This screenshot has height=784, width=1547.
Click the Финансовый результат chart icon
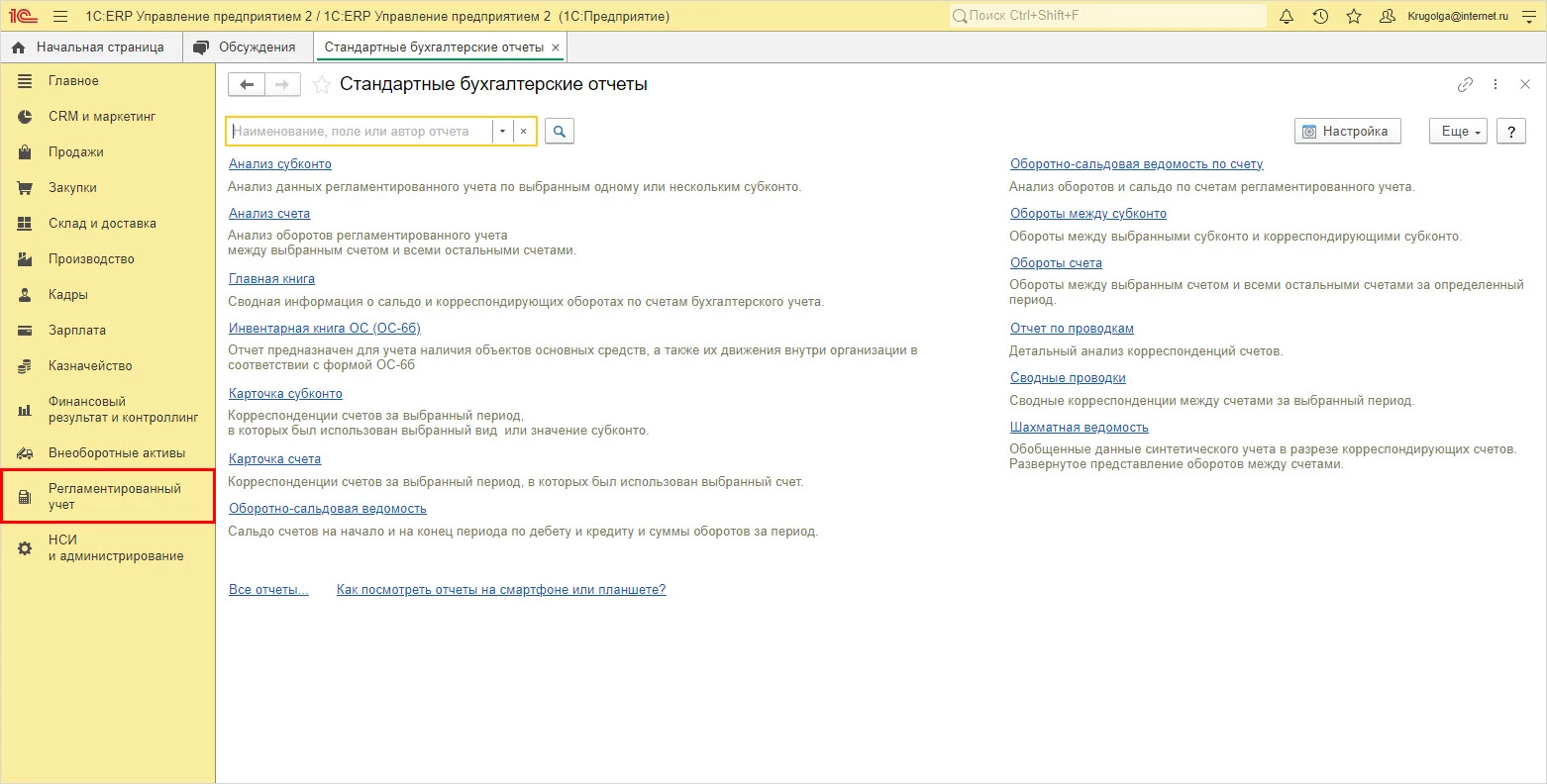tap(26, 410)
